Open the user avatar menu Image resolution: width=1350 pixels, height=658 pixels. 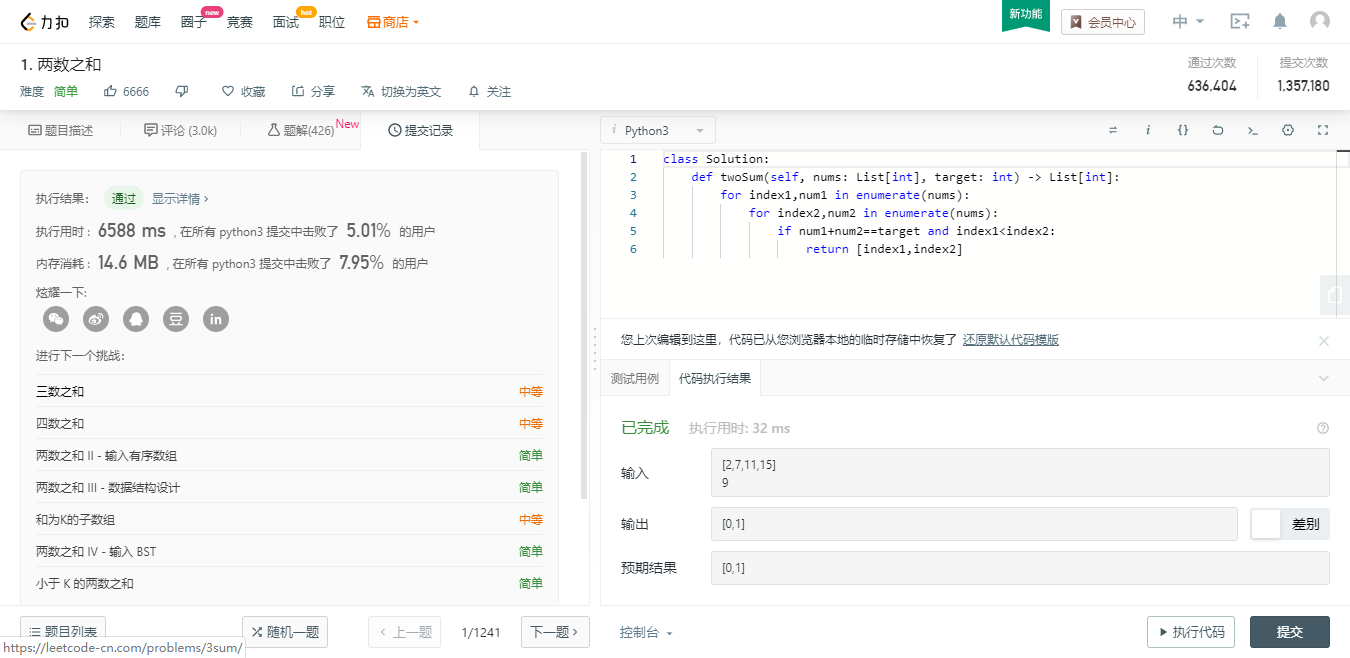click(1320, 21)
